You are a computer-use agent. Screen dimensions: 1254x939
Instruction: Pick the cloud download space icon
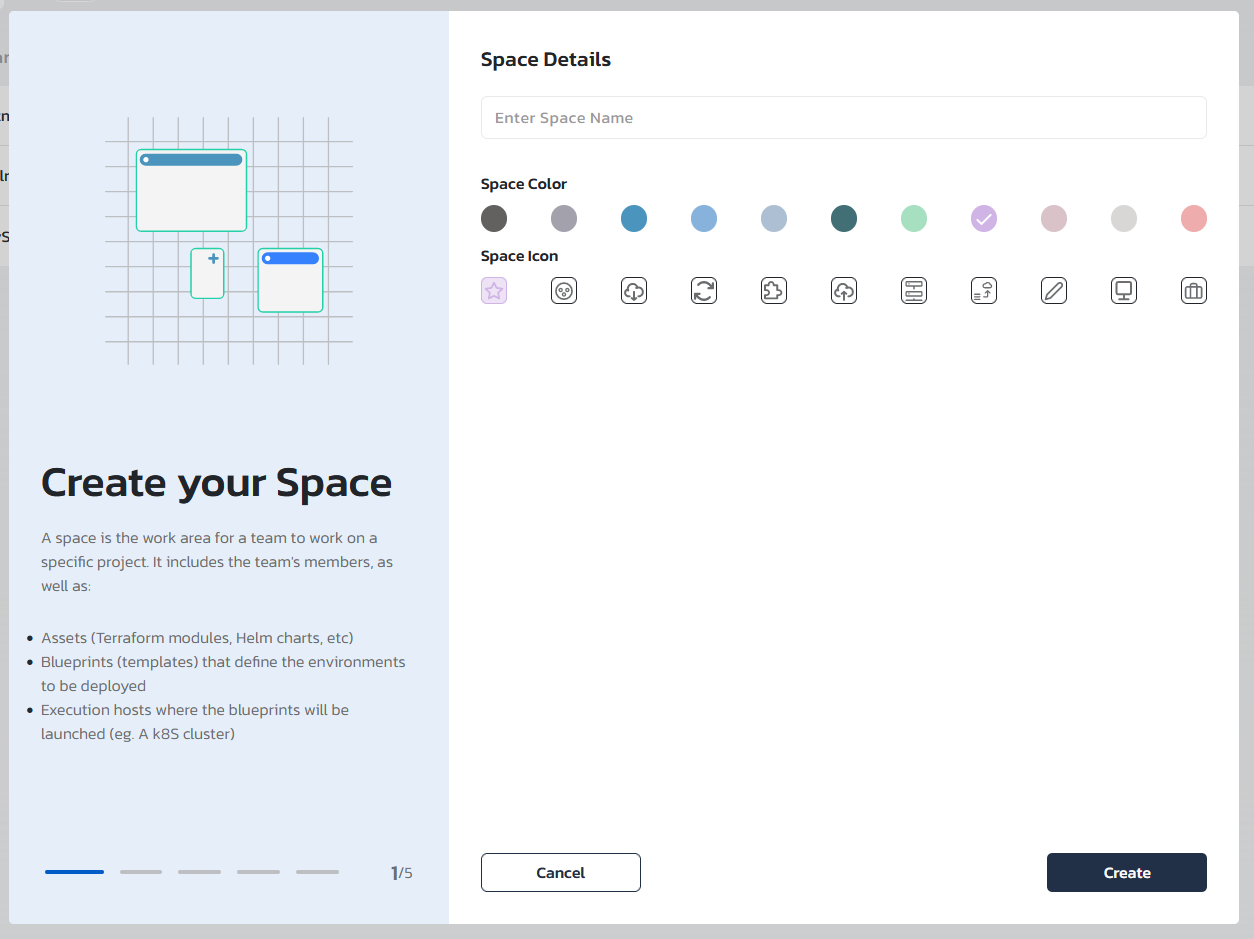pyautogui.click(x=633, y=290)
